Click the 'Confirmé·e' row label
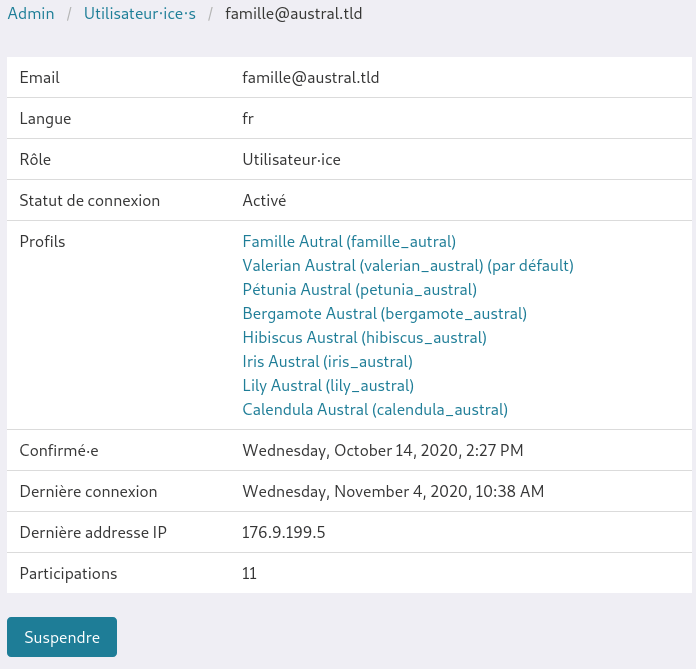 [x=59, y=451]
